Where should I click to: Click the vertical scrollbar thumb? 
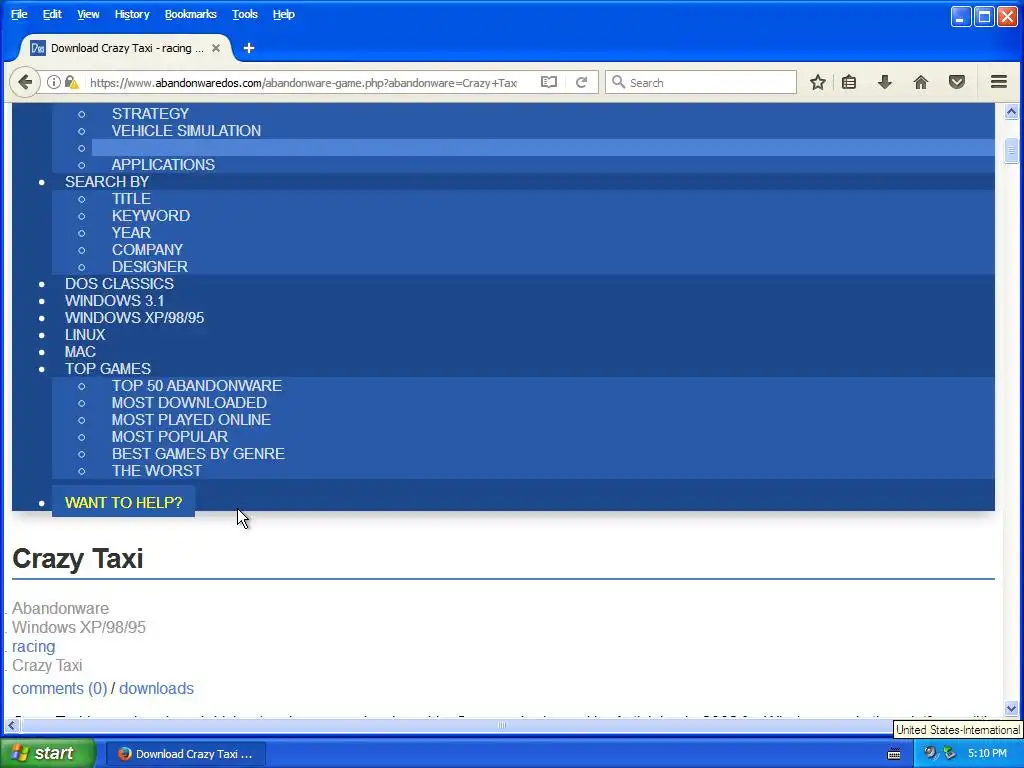(x=1011, y=151)
